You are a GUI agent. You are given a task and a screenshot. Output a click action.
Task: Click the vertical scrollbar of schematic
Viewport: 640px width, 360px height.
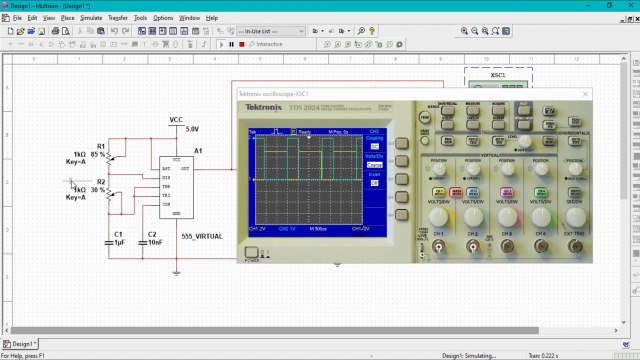(x=624, y=131)
